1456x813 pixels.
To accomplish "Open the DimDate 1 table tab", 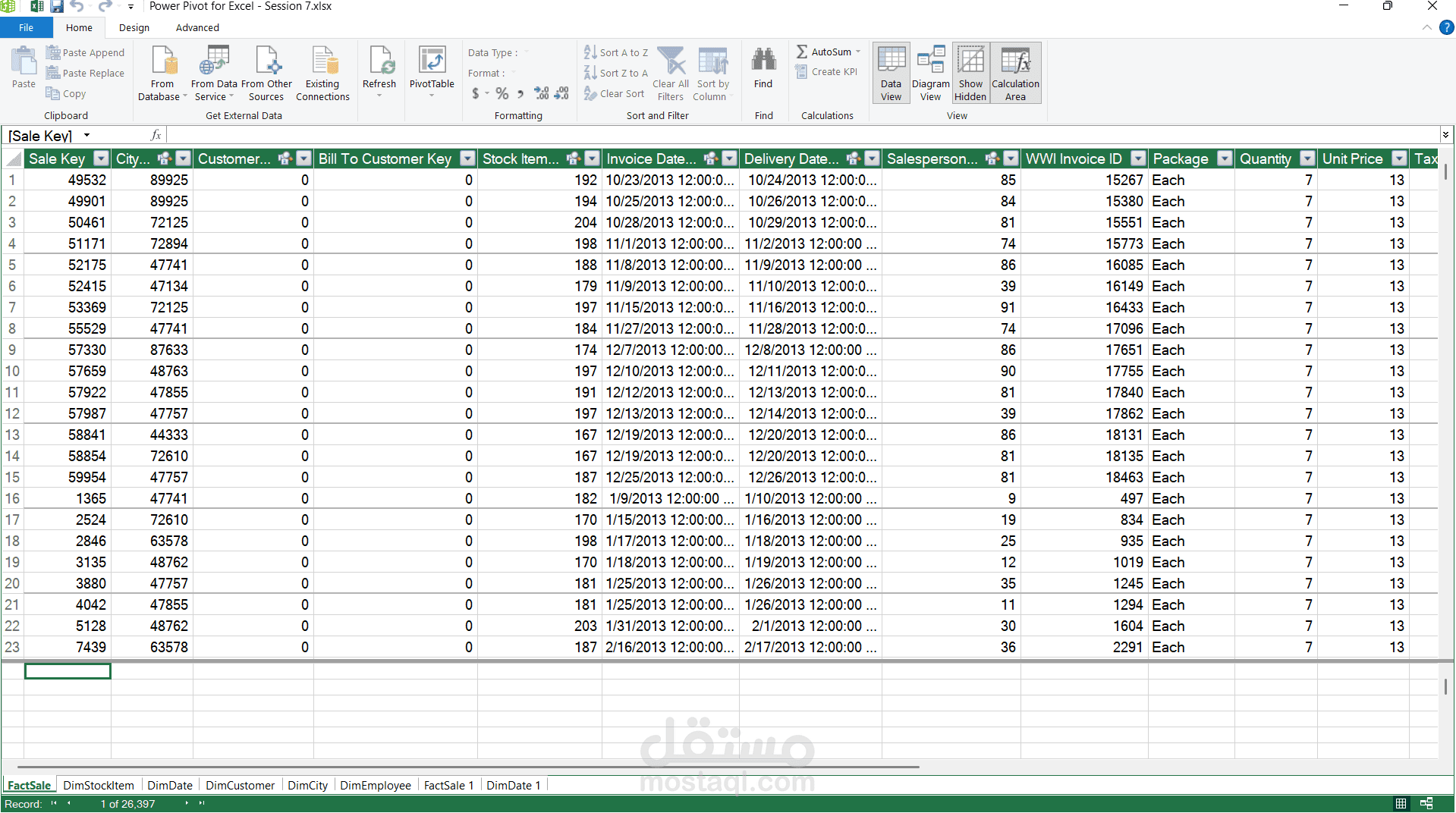I will (514, 785).
